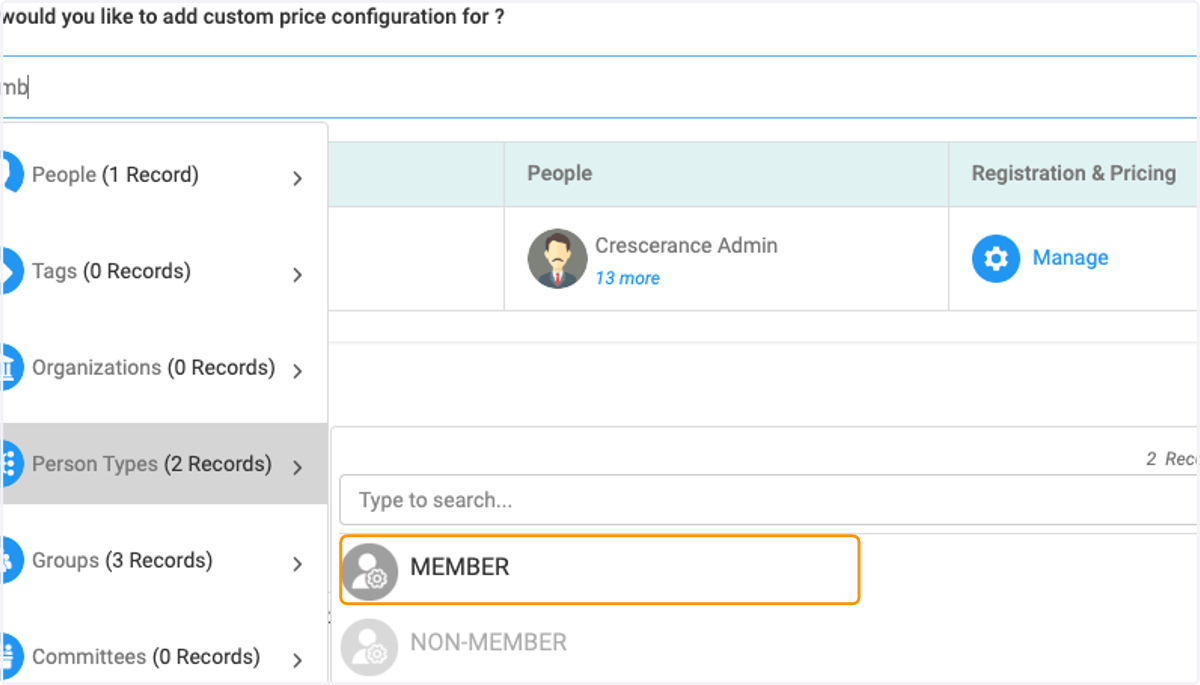Click the gear icon beside Manage
This screenshot has width=1200, height=685.
tap(996, 259)
